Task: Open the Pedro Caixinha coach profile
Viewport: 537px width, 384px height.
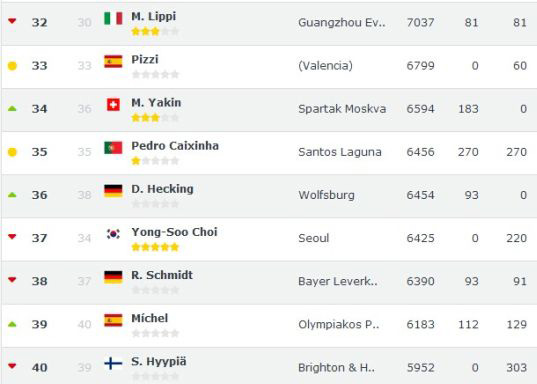Action: tap(175, 146)
